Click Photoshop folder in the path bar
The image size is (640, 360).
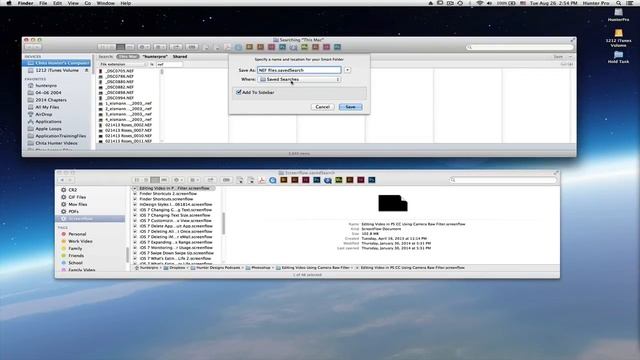pyautogui.click(x=258, y=268)
